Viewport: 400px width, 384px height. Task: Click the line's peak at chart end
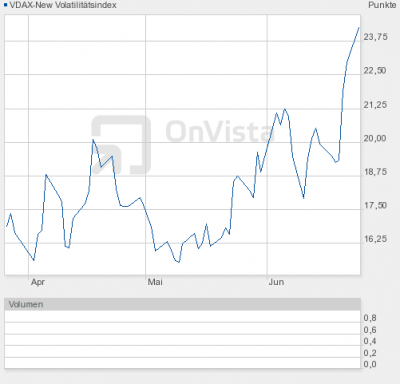tap(359, 28)
